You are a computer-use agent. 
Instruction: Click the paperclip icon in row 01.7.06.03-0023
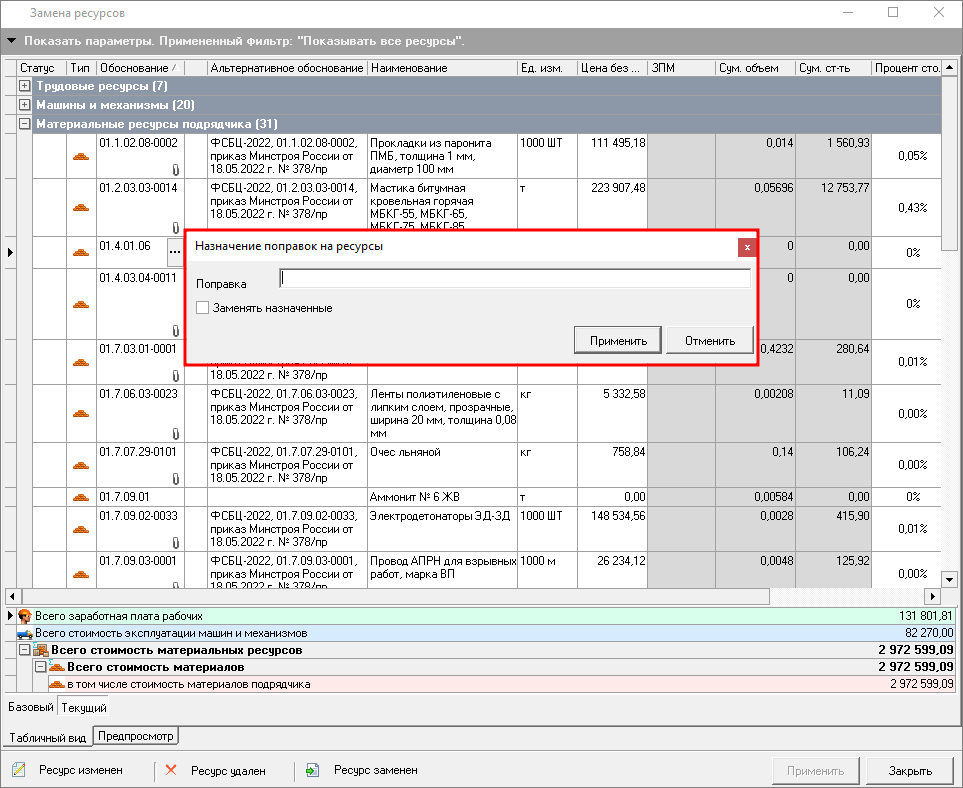[x=175, y=434]
